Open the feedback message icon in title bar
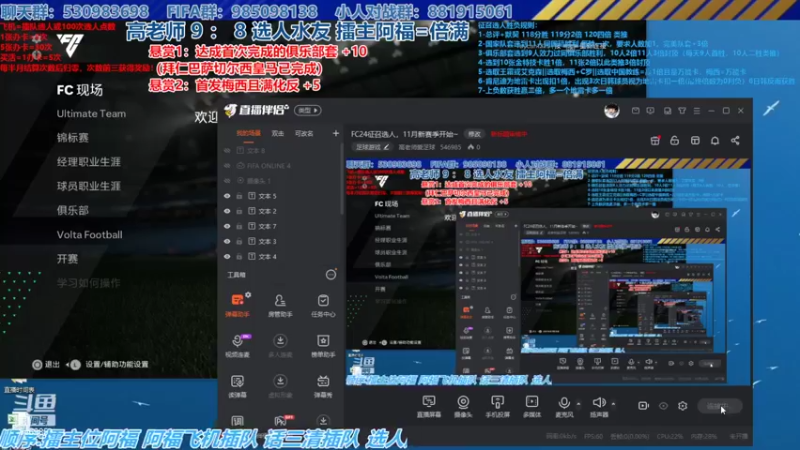Image resolution: width=800 pixels, height=450 pixels. tap(650, 110)
